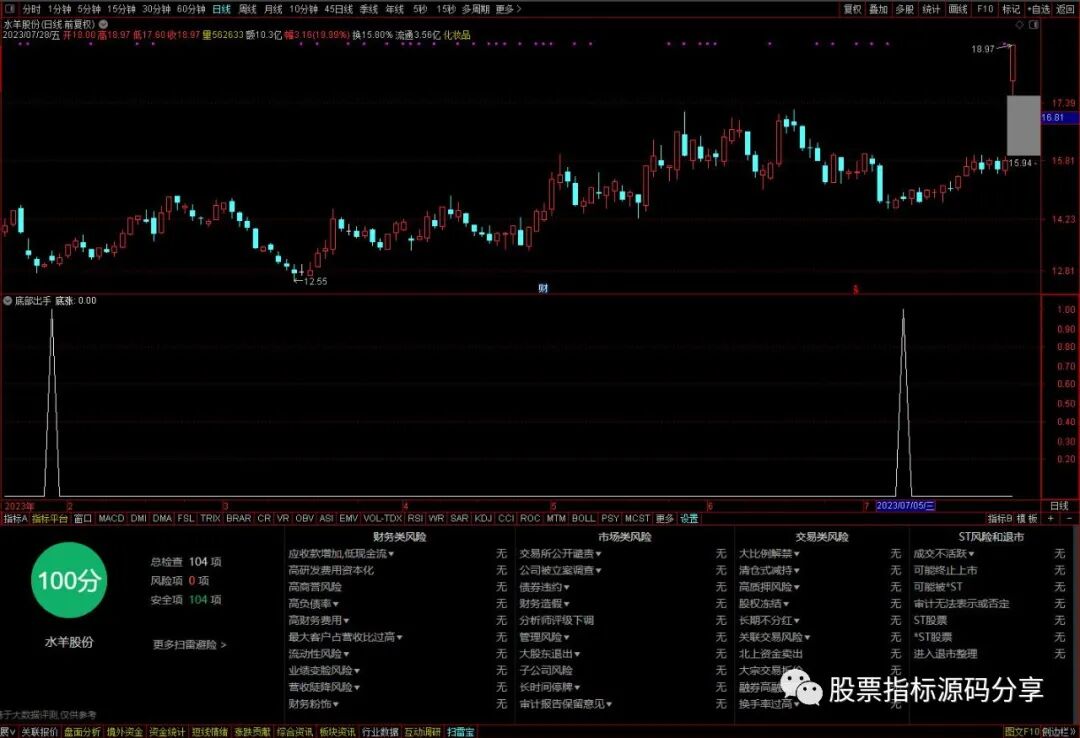This screenshot has height=738, width=1080.
Task: Select the BOLL indicator tab
Action: pos(583,518)
